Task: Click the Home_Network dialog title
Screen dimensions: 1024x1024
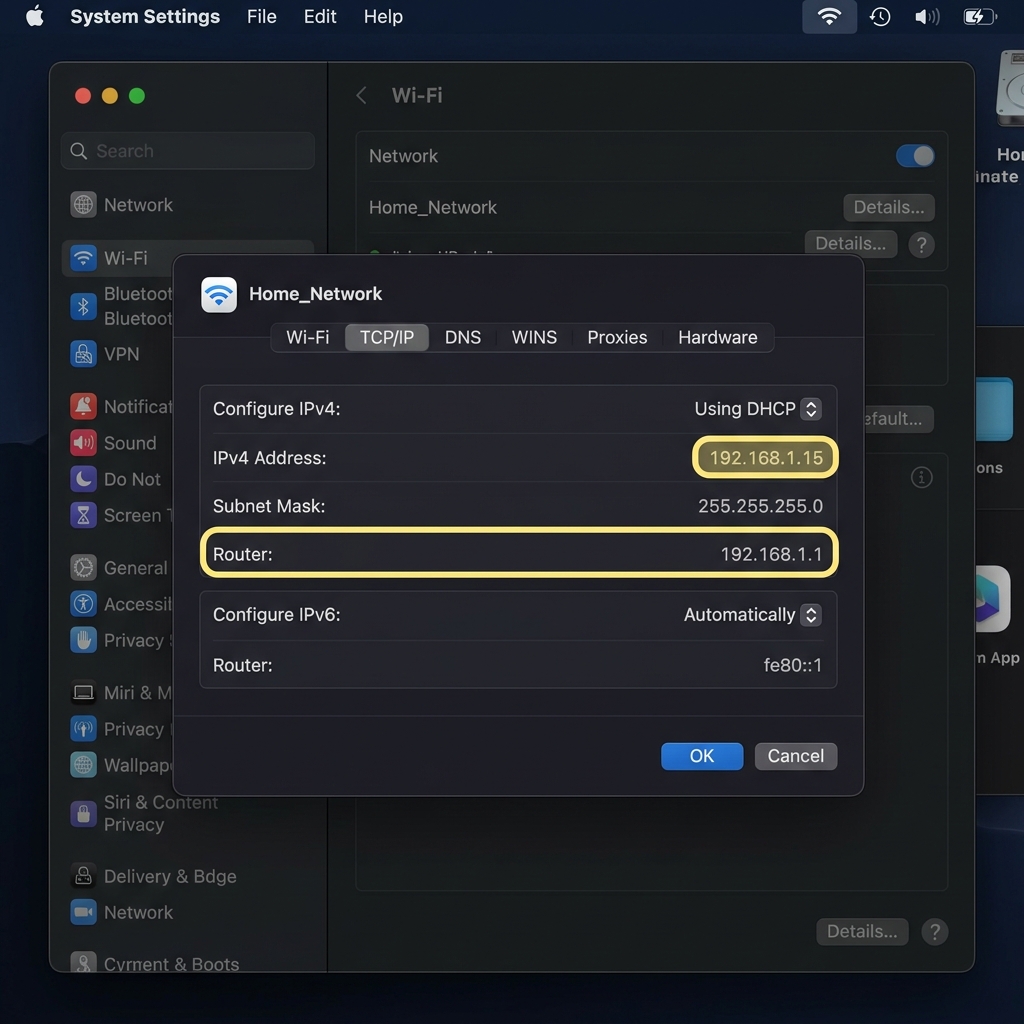Action: (x=315, y=294)
